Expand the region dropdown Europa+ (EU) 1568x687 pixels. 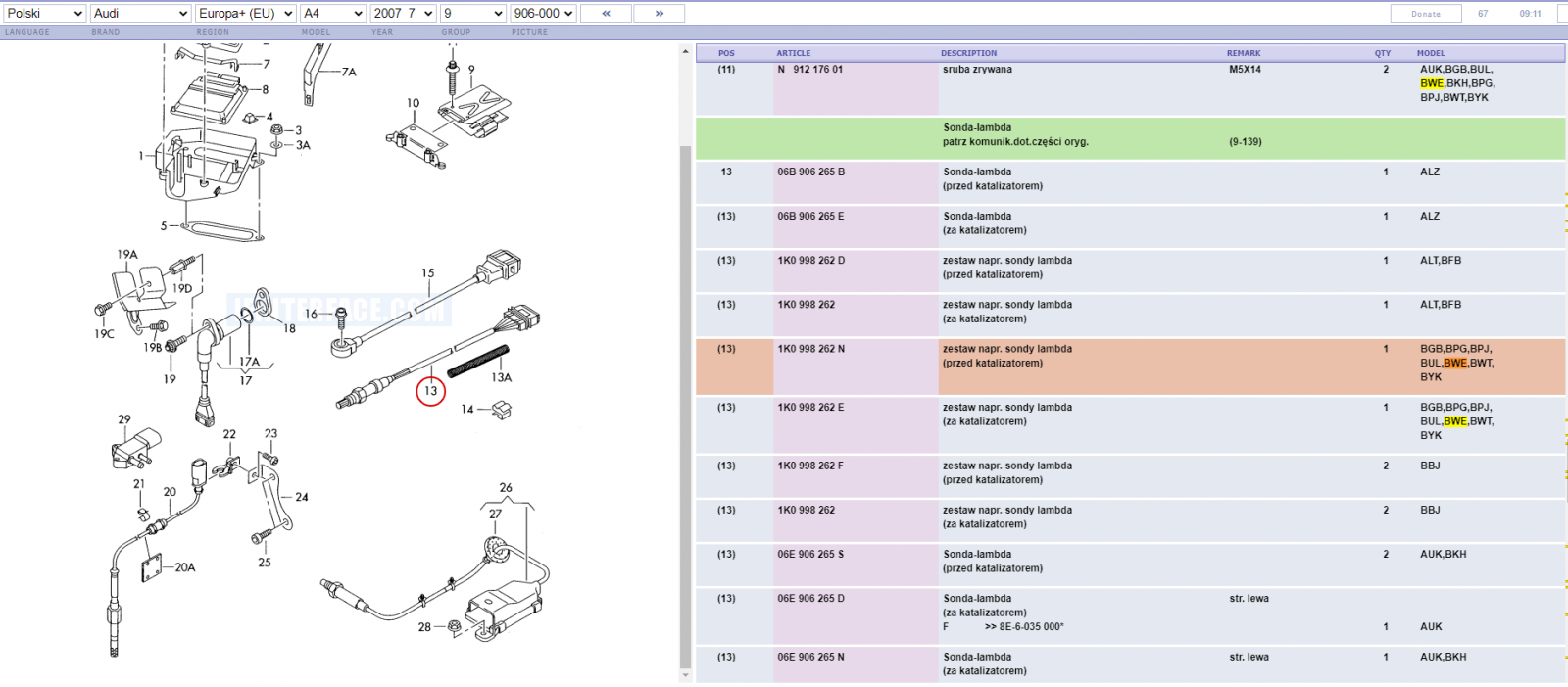pyautogui.click(x=245, y=13)
